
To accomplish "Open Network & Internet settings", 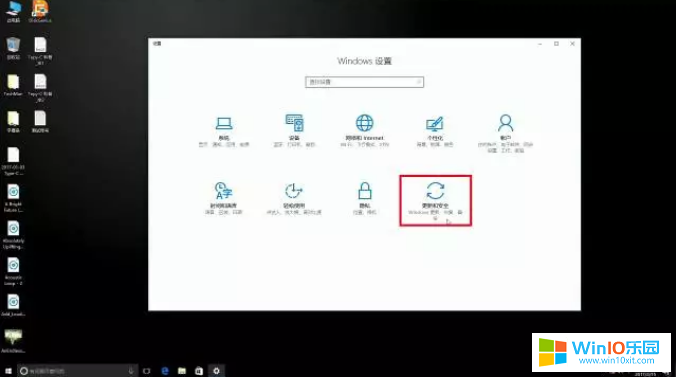I will point(364,131).
